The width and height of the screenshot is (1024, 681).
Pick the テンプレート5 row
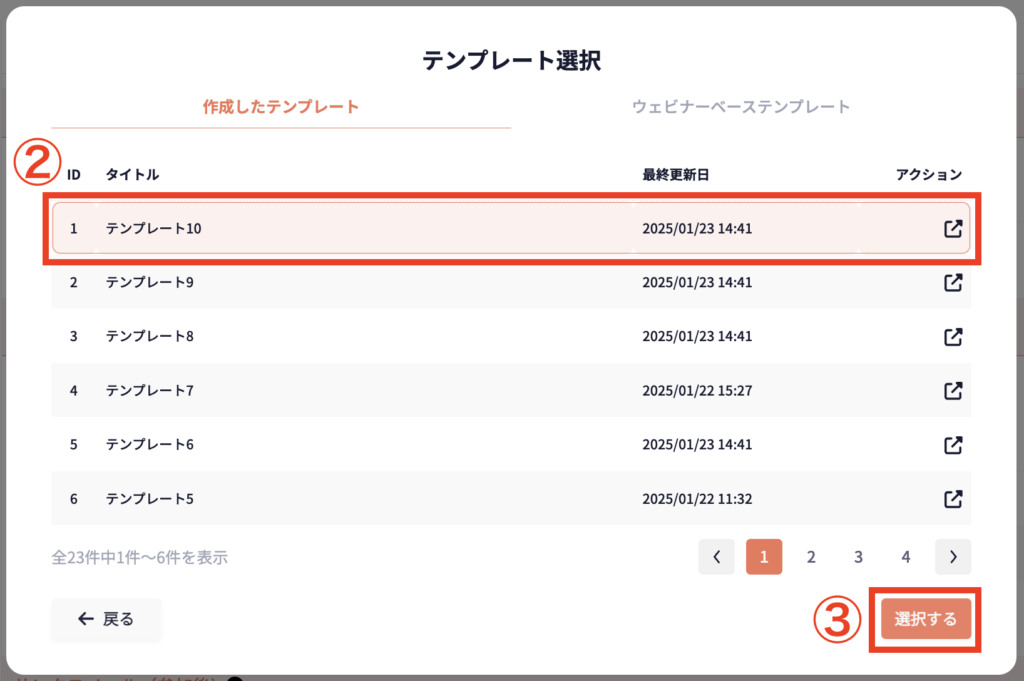tap(400, 498)
